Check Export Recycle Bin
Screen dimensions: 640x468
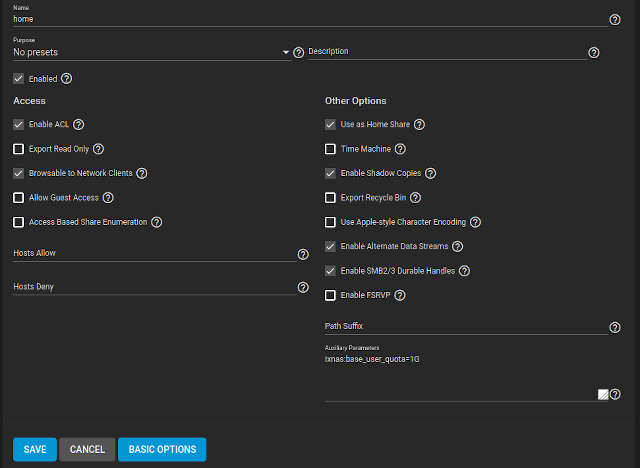click(330, 198)
